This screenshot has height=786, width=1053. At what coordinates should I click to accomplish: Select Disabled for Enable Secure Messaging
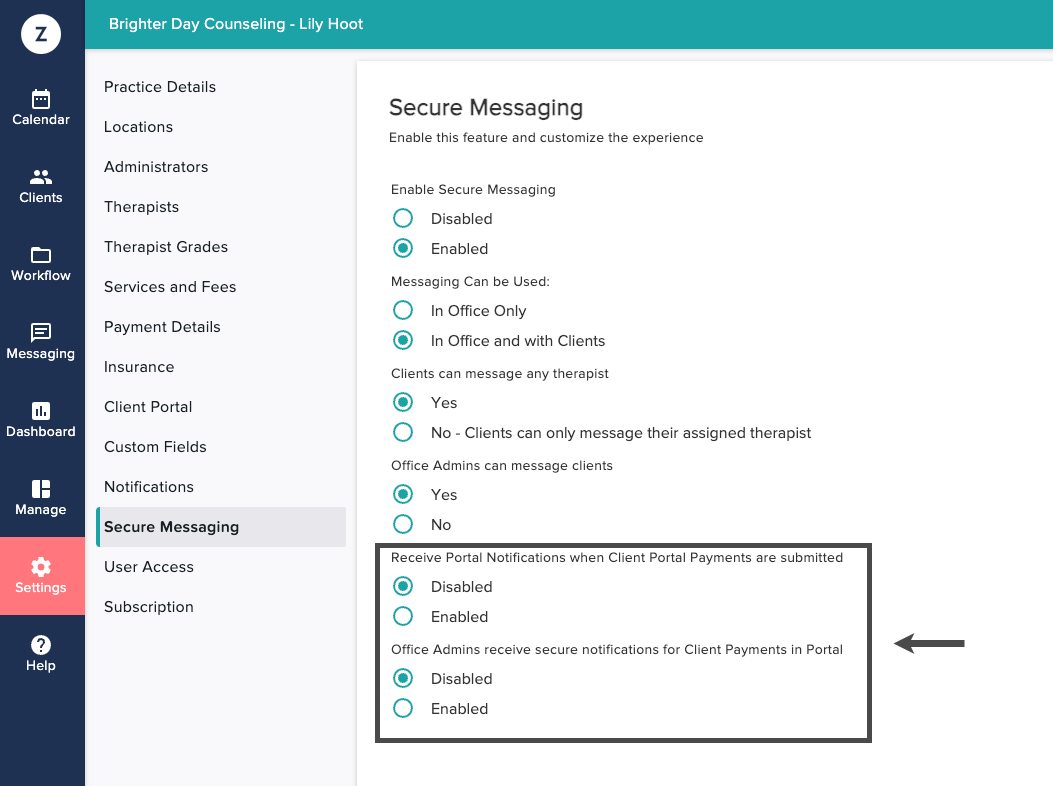tap(403, 219)
